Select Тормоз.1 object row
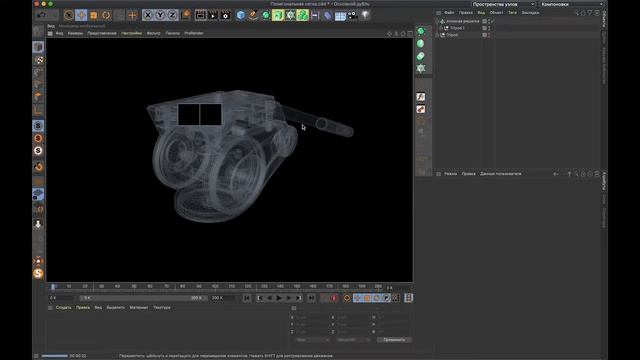 coord(457,28)
